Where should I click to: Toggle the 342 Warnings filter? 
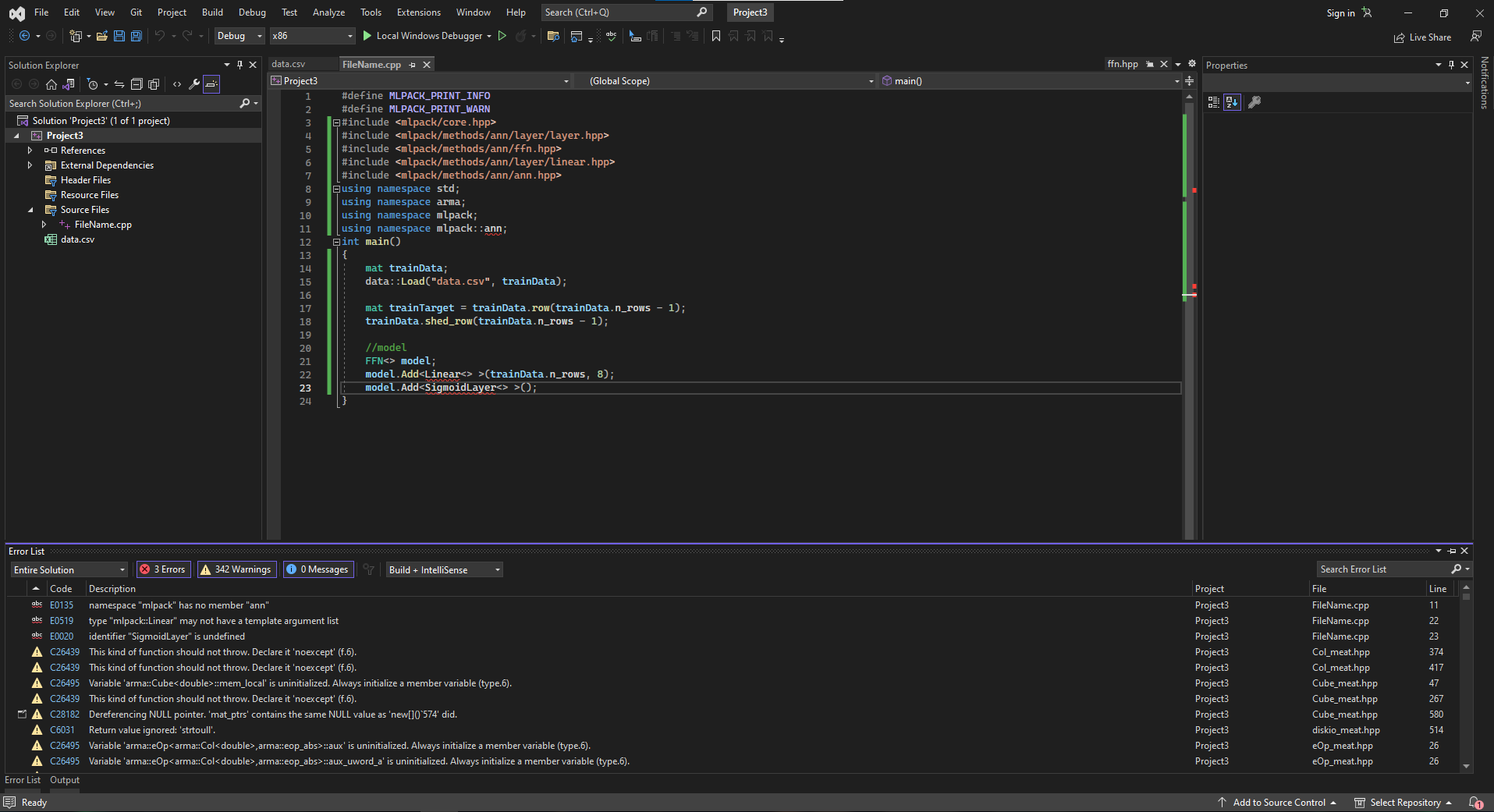click(x=236, y=569)
